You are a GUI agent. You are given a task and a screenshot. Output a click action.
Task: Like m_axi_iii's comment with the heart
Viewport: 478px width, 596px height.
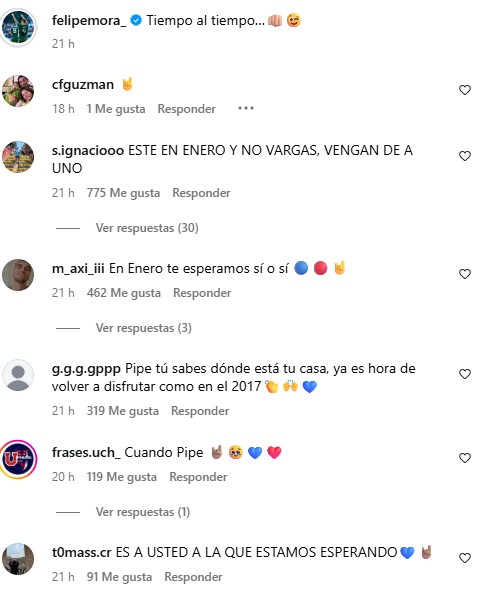point(465,274)
